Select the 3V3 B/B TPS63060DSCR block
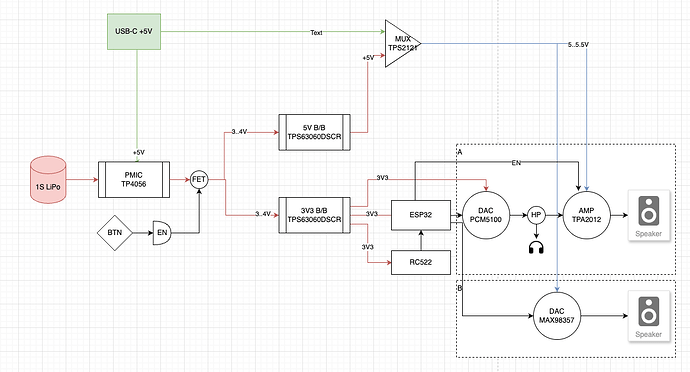 pos(315,215)
